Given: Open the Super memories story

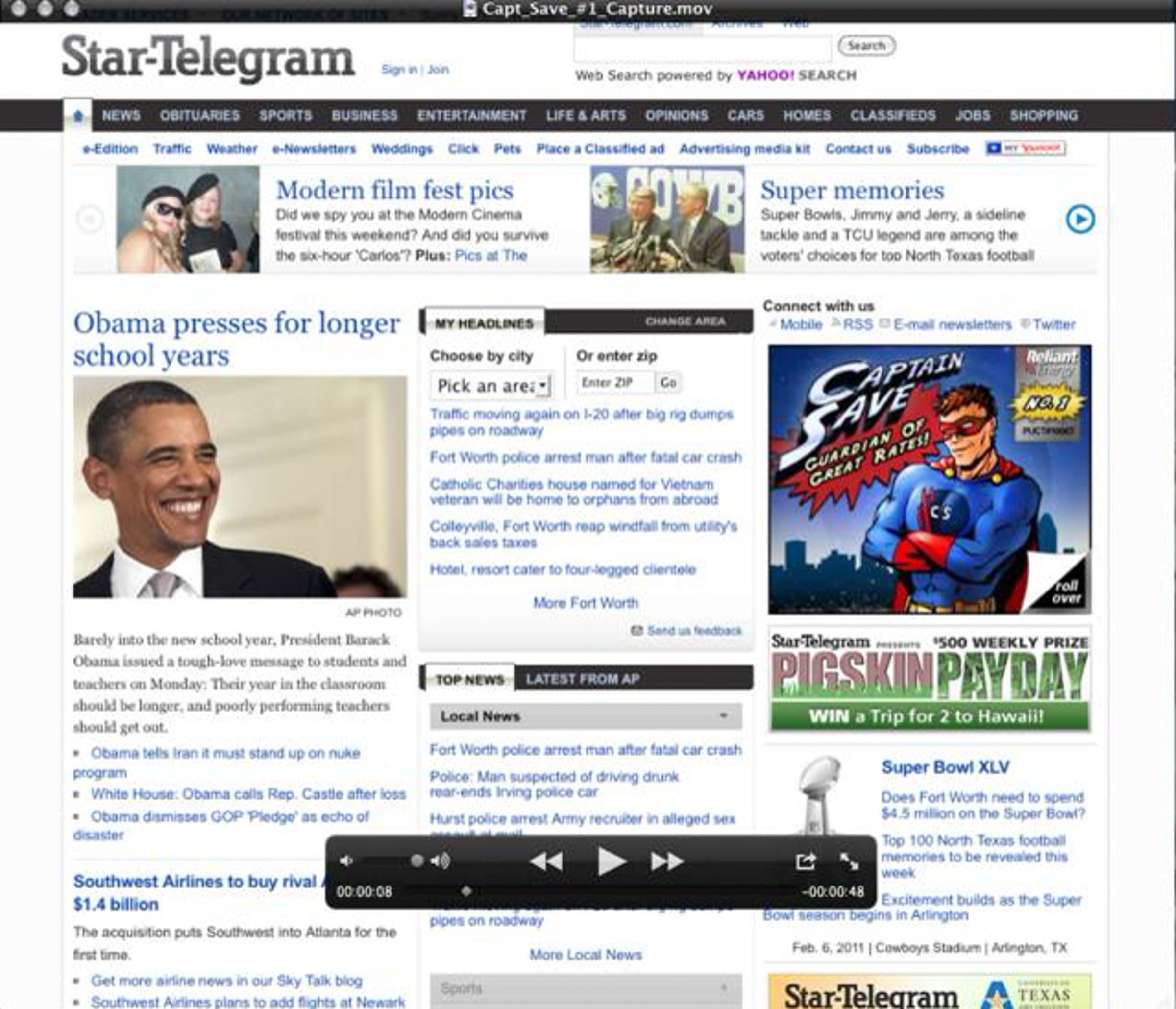Looking at the screenshot, I should (853, 191).
